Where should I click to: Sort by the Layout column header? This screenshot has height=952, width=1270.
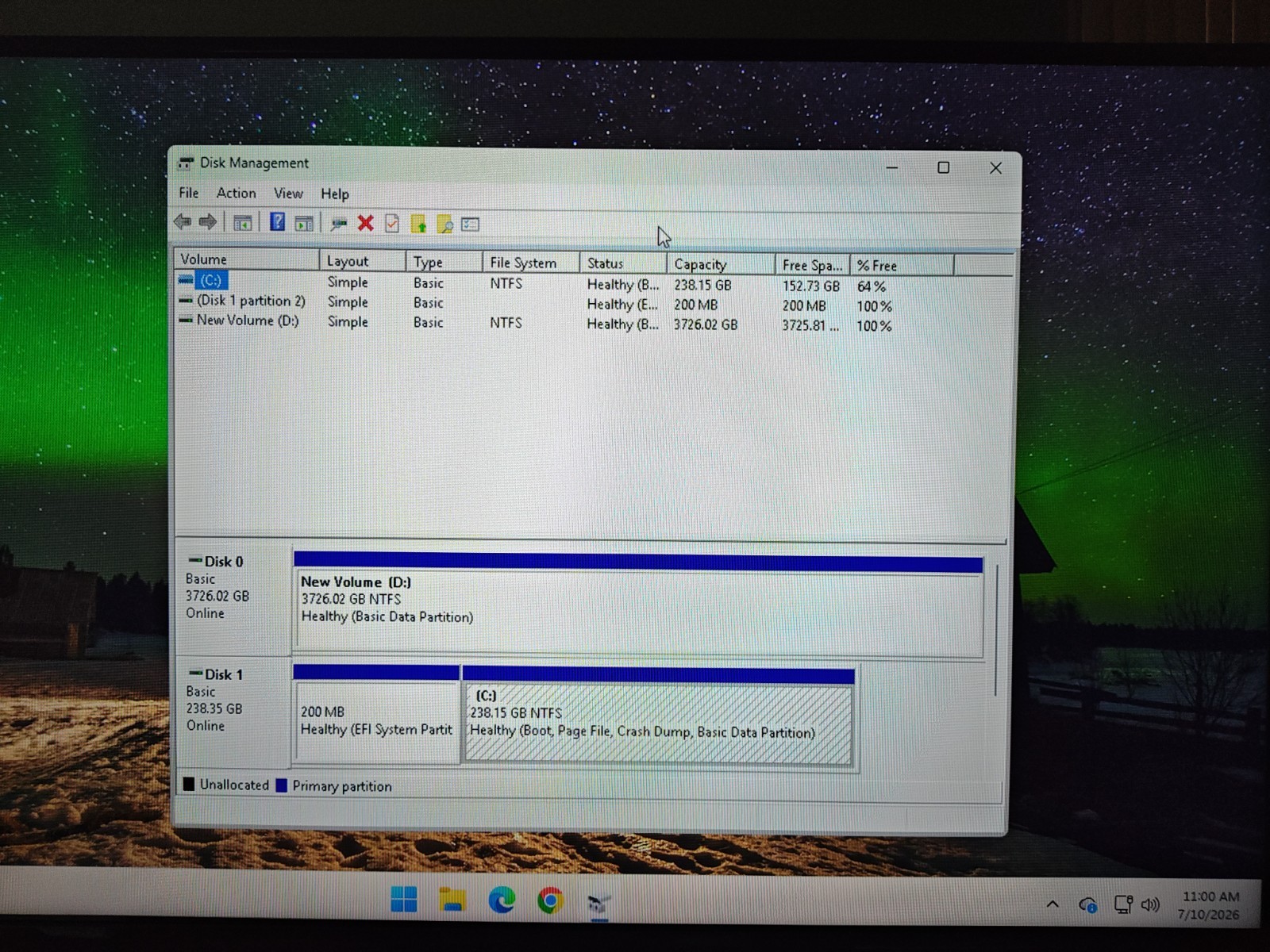pos(363,261)
